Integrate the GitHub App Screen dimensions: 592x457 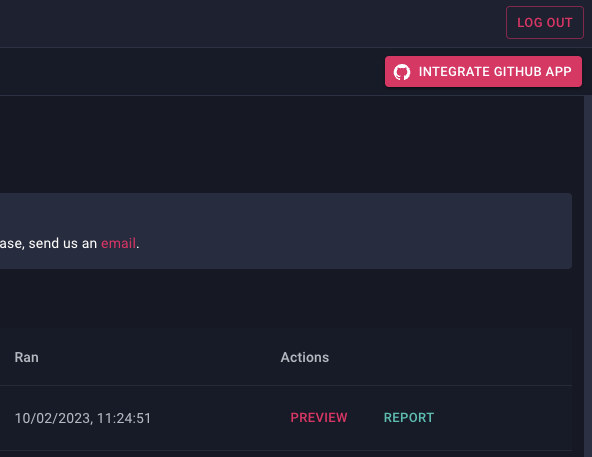coord(483,72)
